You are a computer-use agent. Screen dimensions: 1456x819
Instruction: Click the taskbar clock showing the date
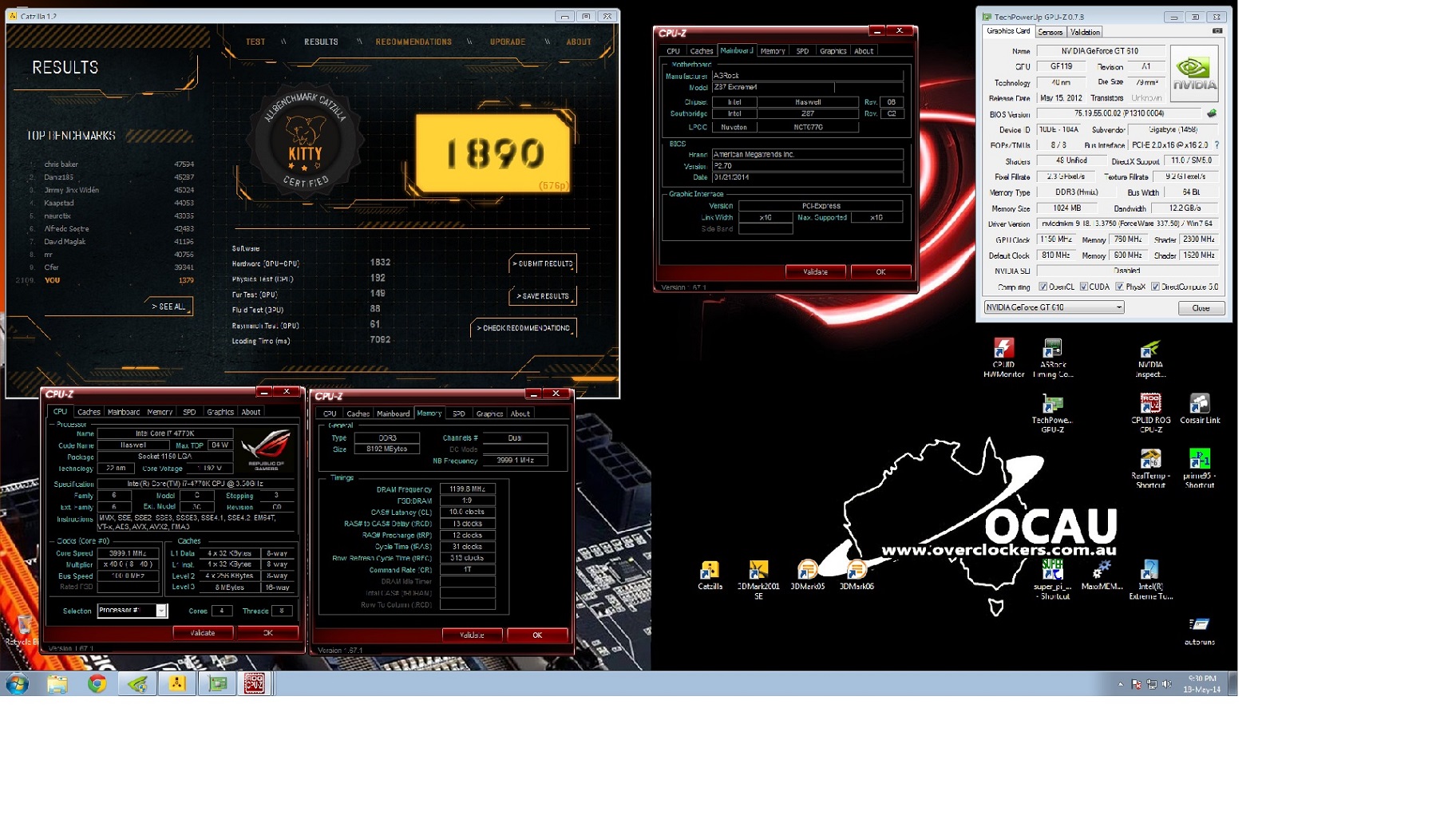click(1201, 684)
